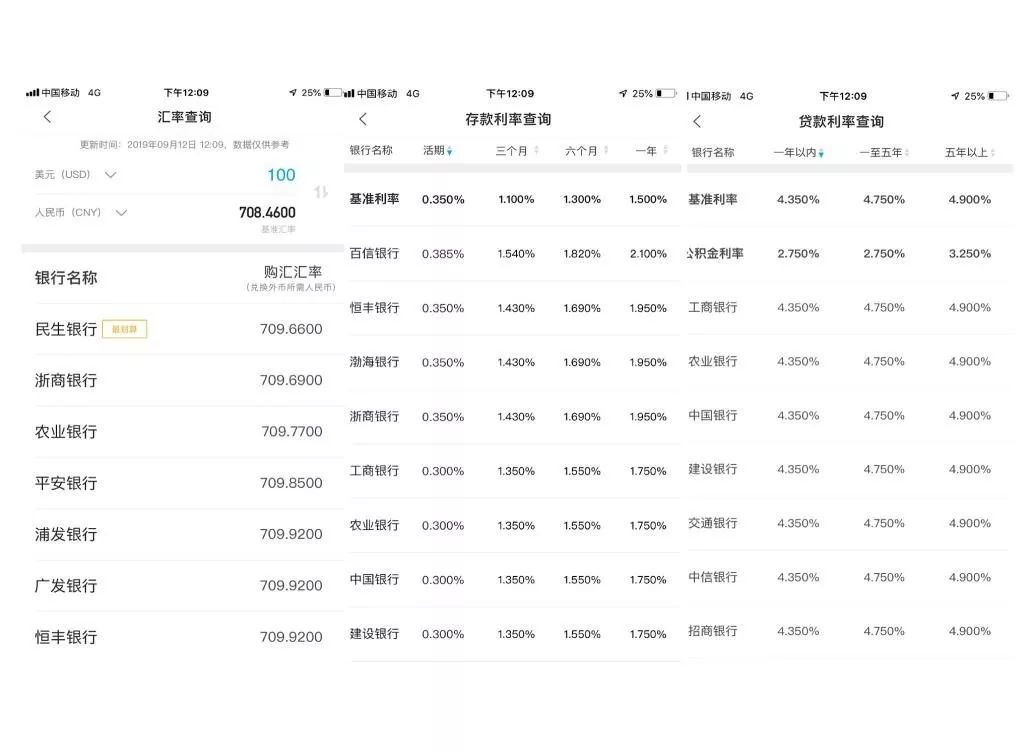
Task: Tap the back arrow on 存款利率查询 screen
Action: coord(362,118)
